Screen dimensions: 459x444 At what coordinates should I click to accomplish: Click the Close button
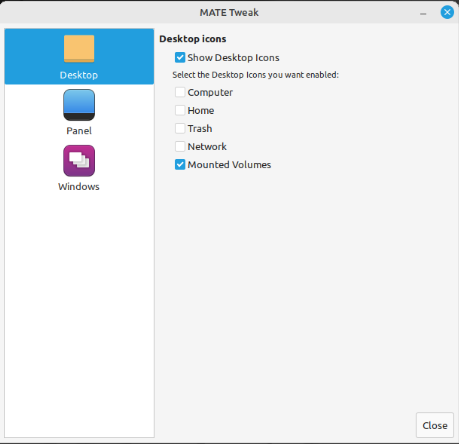(435, 425)
